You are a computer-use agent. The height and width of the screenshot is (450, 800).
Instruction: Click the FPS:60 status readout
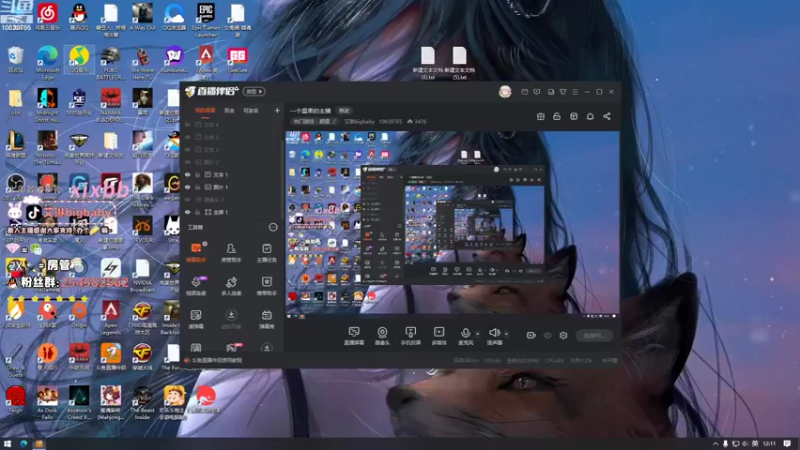[492, 361]
